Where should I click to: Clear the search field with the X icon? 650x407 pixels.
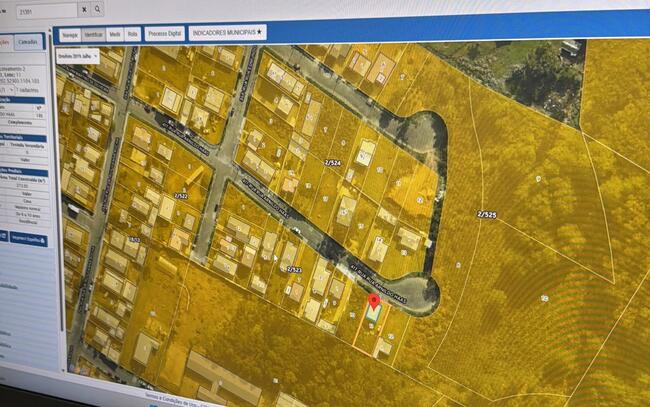point(81,10)
